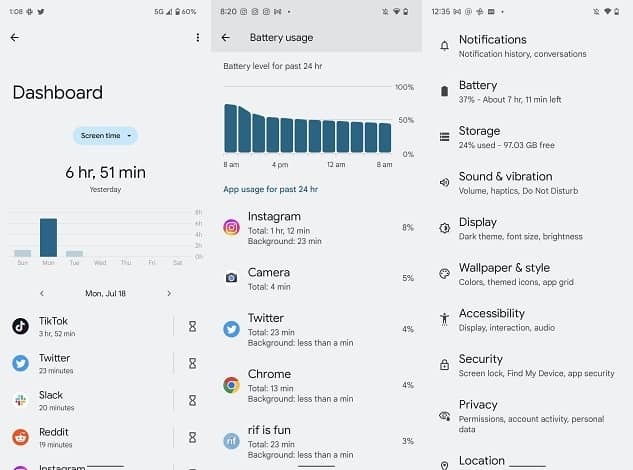Tap the Storage list icon

444,137
